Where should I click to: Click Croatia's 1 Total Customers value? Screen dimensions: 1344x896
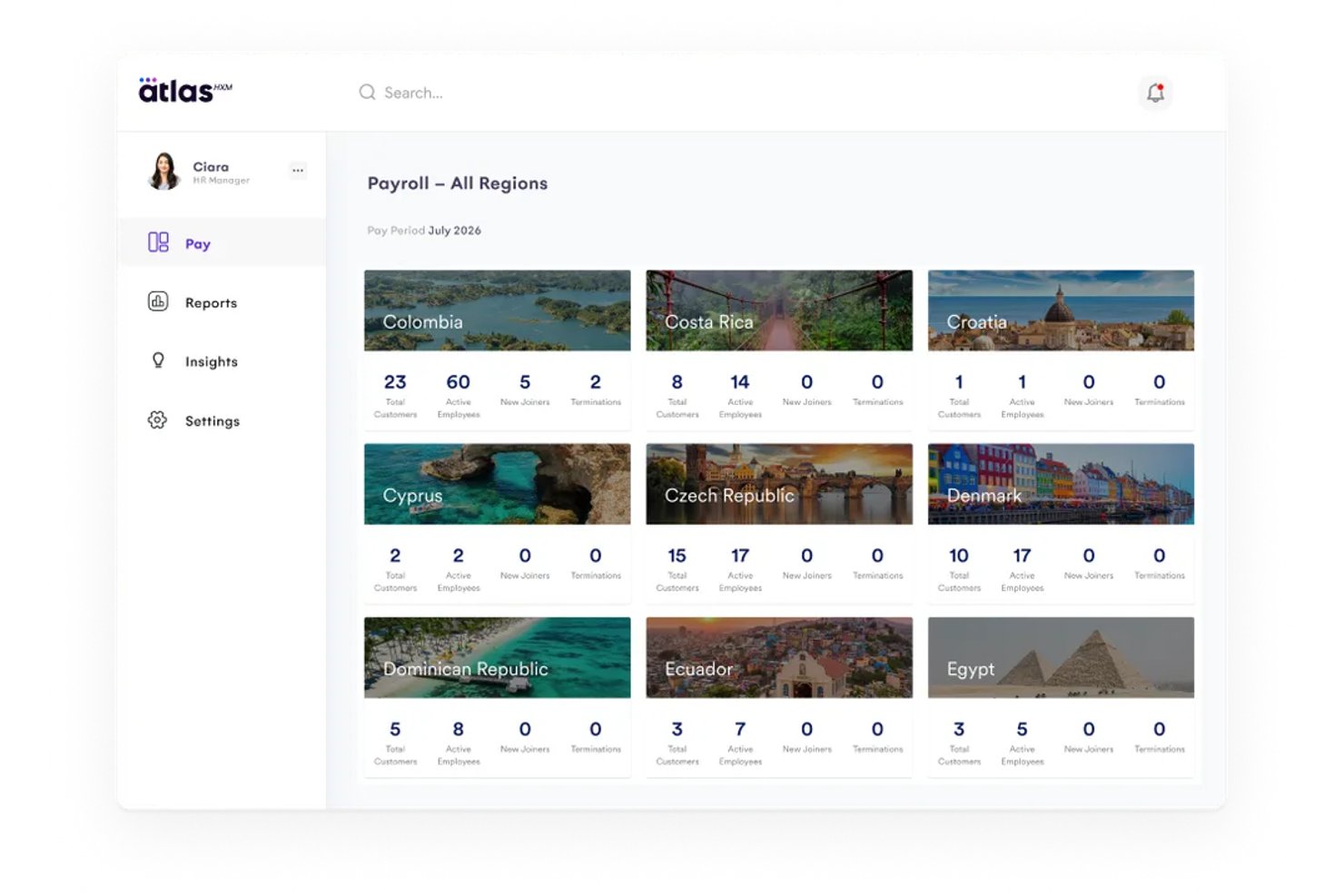coord(959,382)
